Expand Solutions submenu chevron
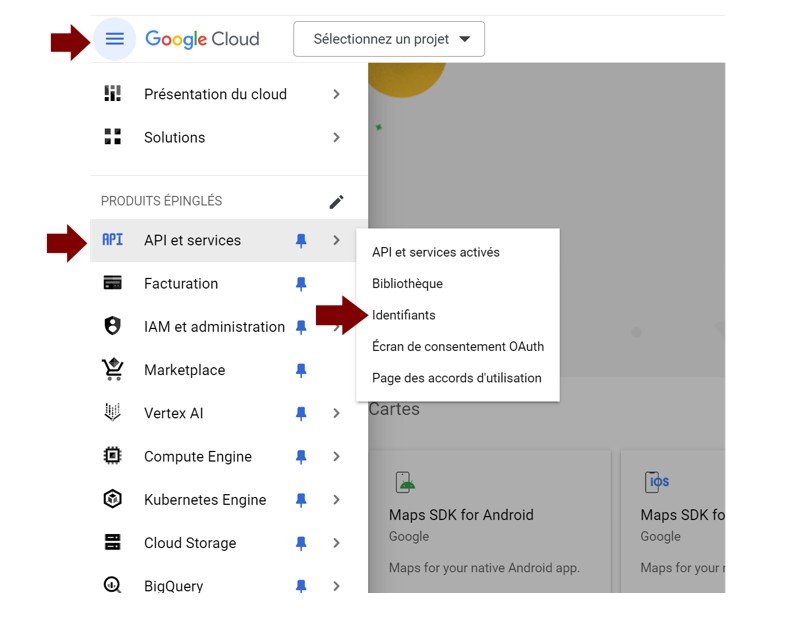 (336, 137)
